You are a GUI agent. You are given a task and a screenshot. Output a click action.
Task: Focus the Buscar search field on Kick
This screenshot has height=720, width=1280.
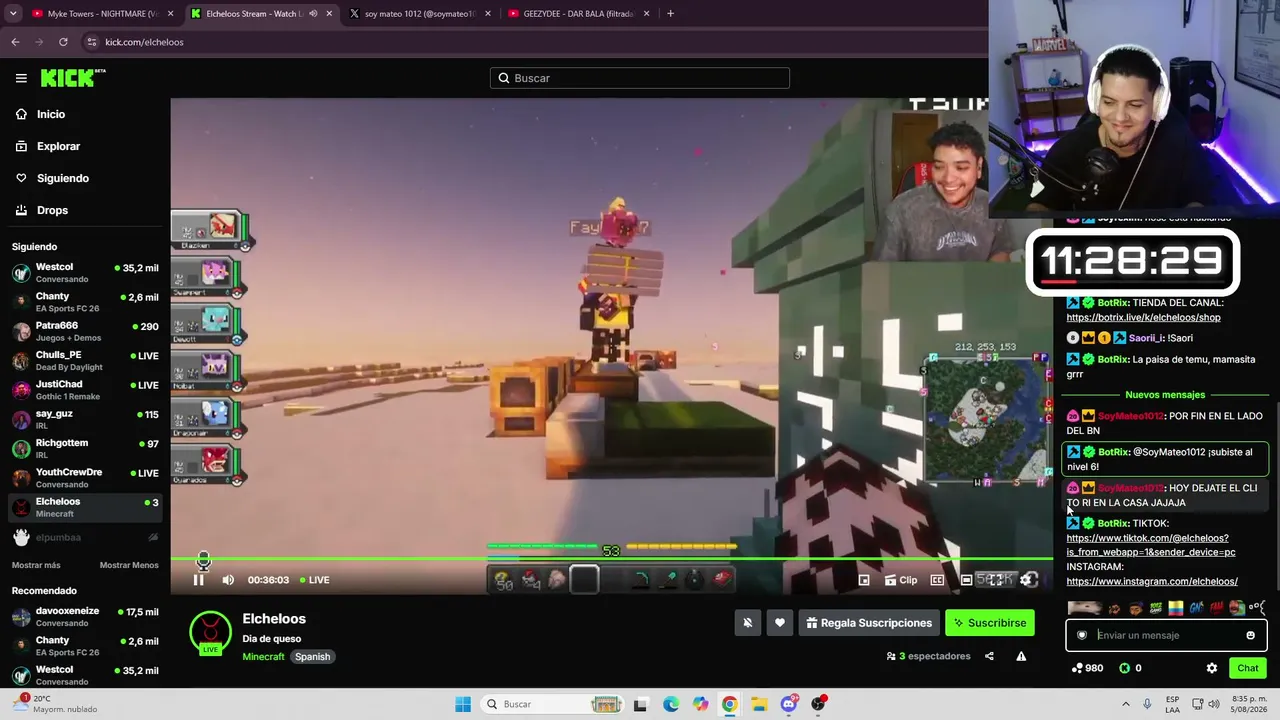[x=640, y=78]
